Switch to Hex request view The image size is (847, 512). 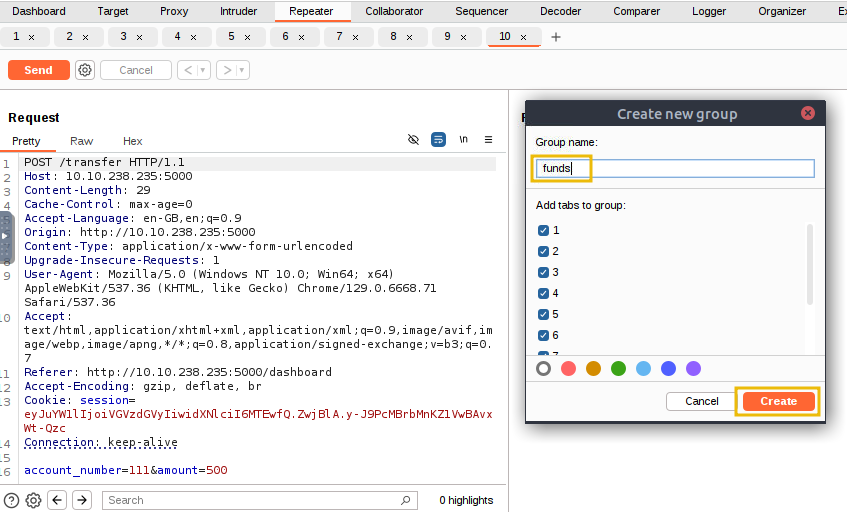132,142
